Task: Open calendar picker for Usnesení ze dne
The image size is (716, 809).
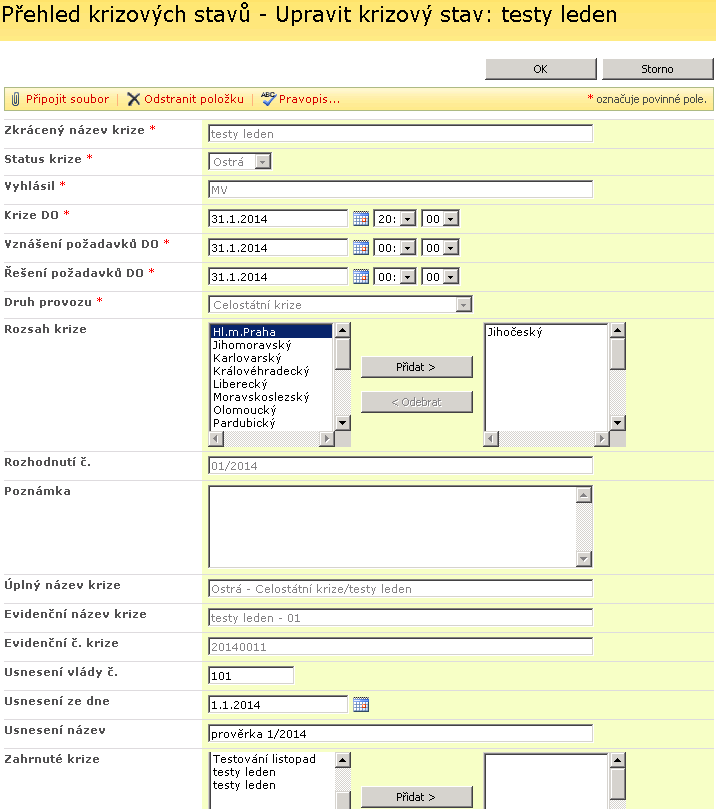Action: coord(361,705)
